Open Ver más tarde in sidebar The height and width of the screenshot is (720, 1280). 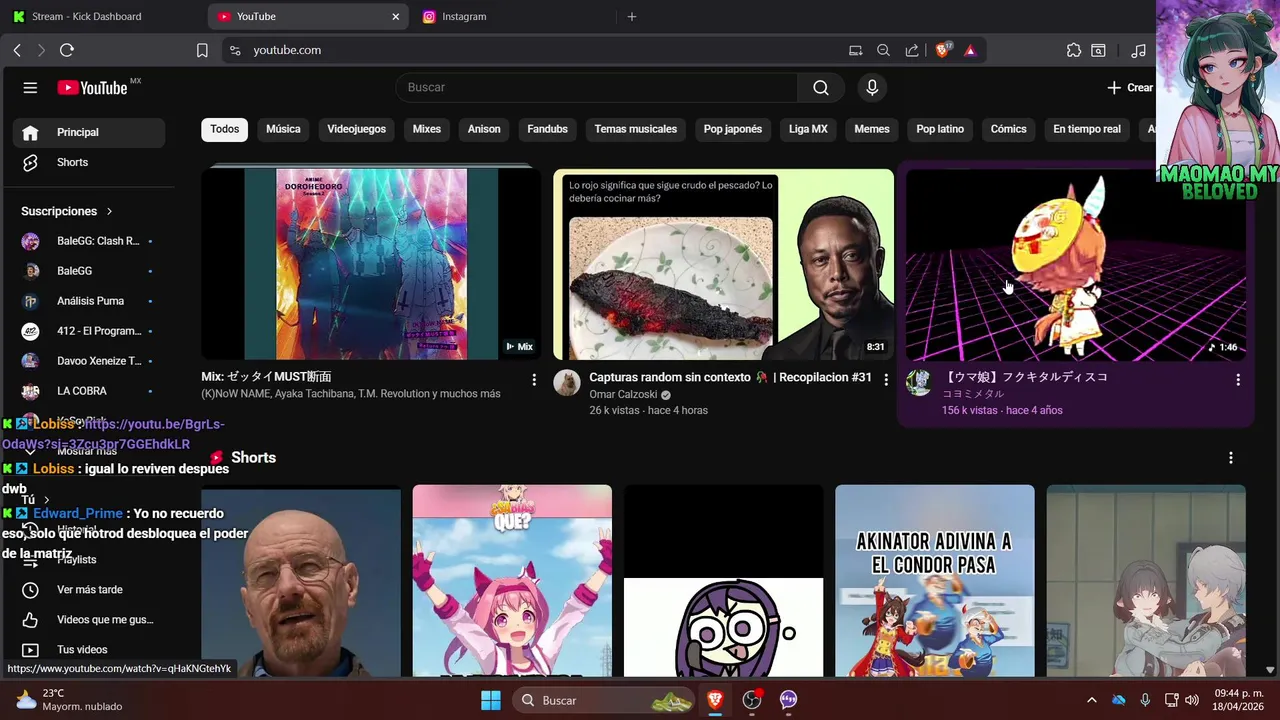pyautogui.click(x=89, y=590)
